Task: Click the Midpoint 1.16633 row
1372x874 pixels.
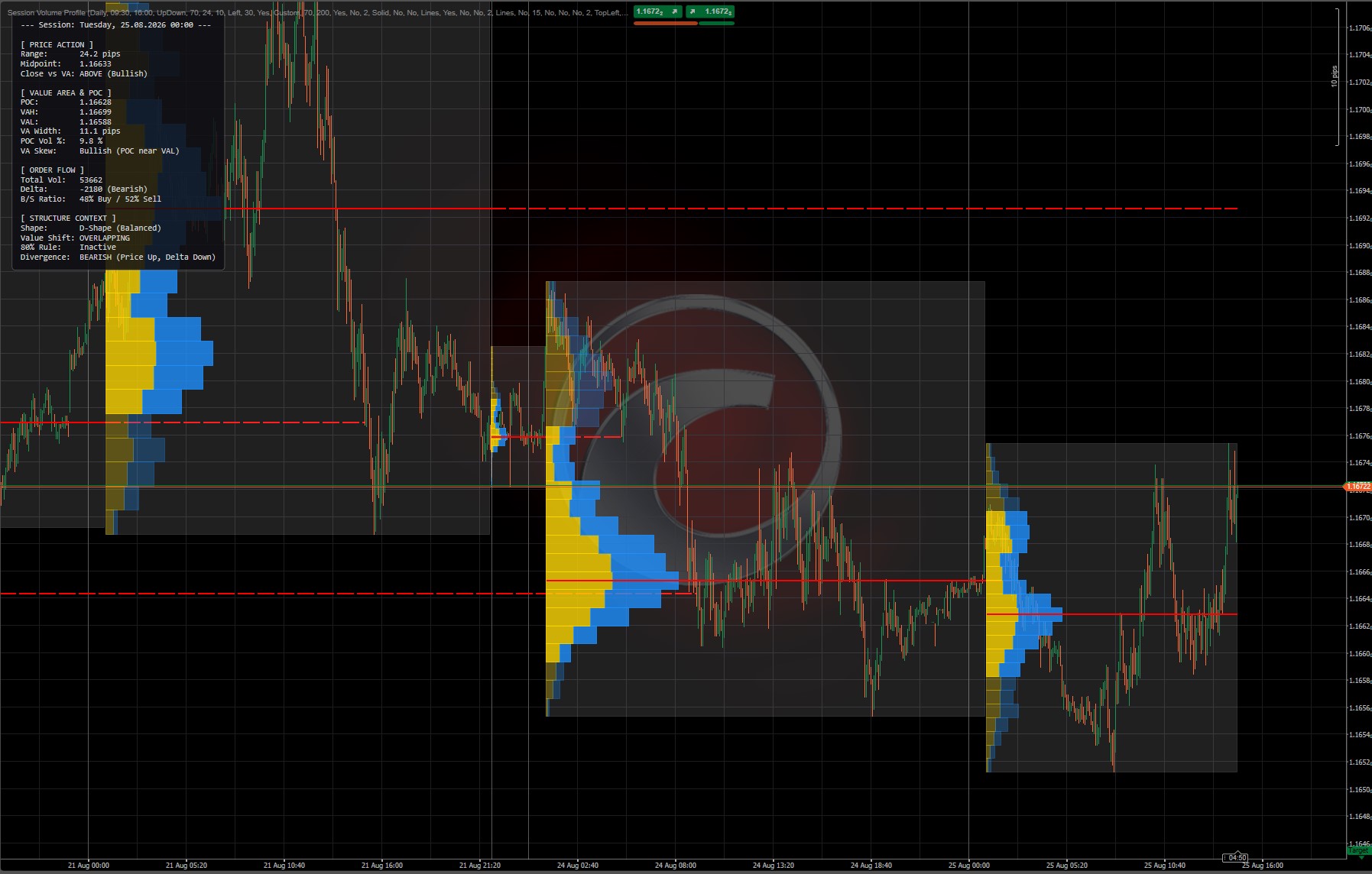Action: click(x=66, y=64)
